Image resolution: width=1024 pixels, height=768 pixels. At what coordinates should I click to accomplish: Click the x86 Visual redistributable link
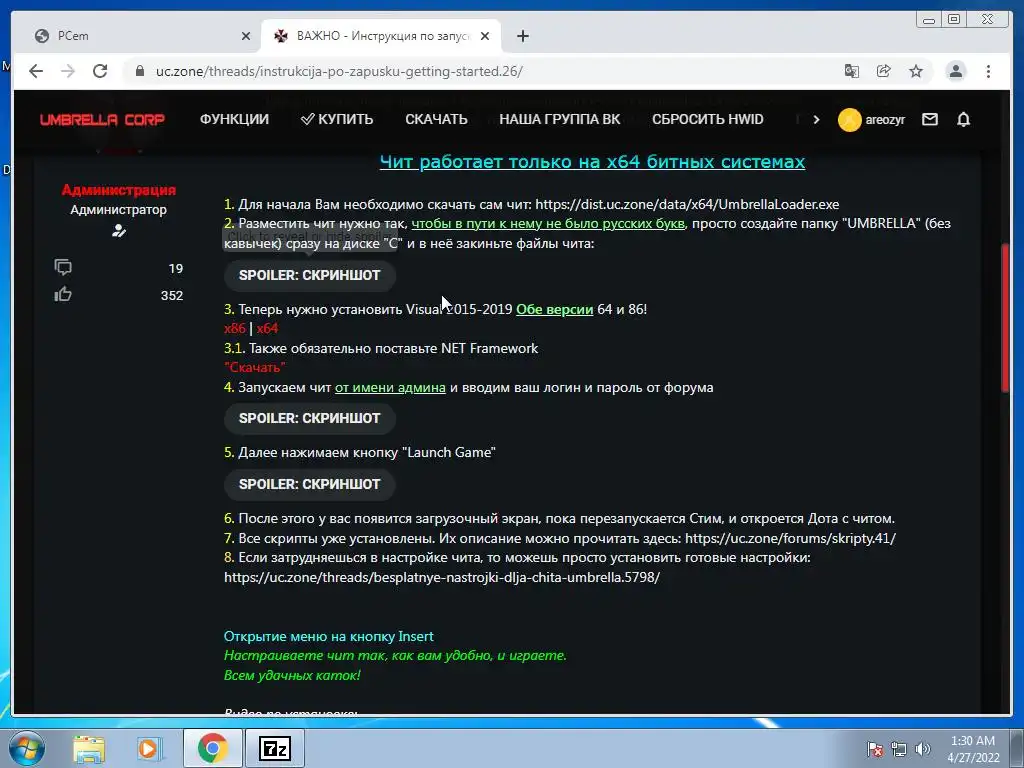234,328
